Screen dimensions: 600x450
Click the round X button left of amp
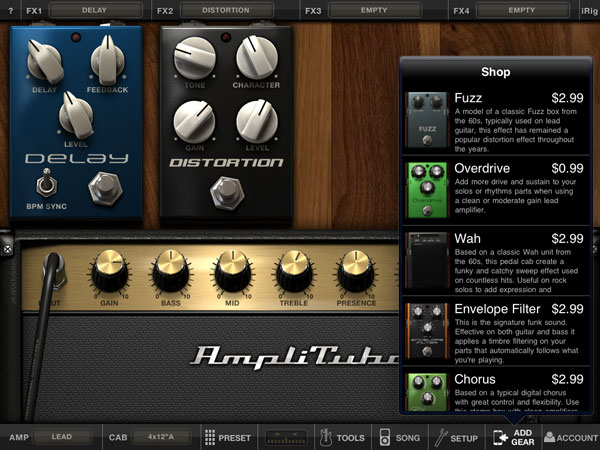(x=7, y=249)
